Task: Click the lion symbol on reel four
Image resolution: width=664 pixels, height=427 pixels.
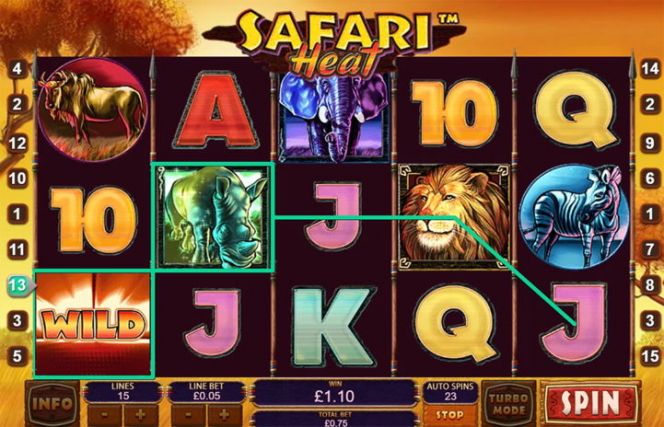Action: click(454, 216)
